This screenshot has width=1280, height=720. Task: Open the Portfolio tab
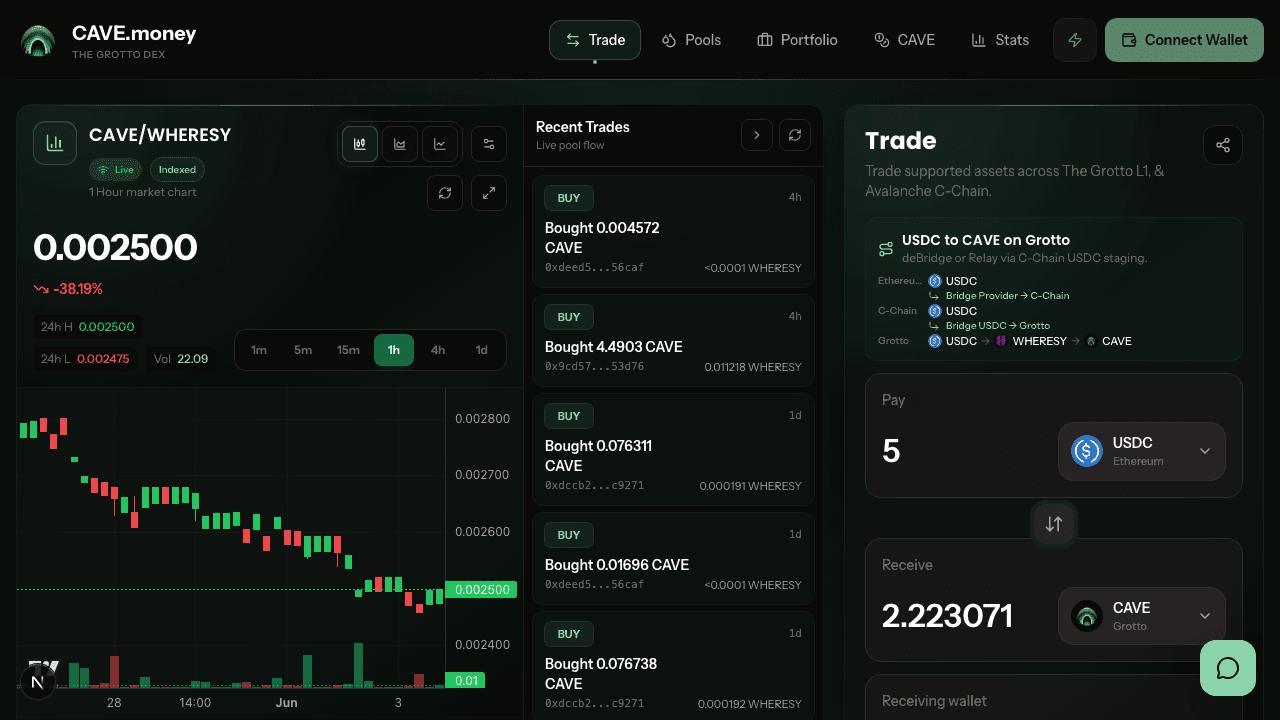click(797, 40)
